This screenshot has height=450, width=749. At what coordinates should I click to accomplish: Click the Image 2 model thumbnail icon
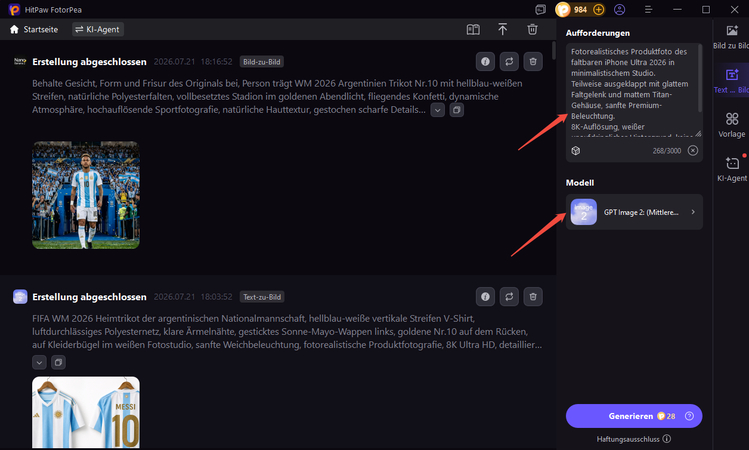coord(584,212)
